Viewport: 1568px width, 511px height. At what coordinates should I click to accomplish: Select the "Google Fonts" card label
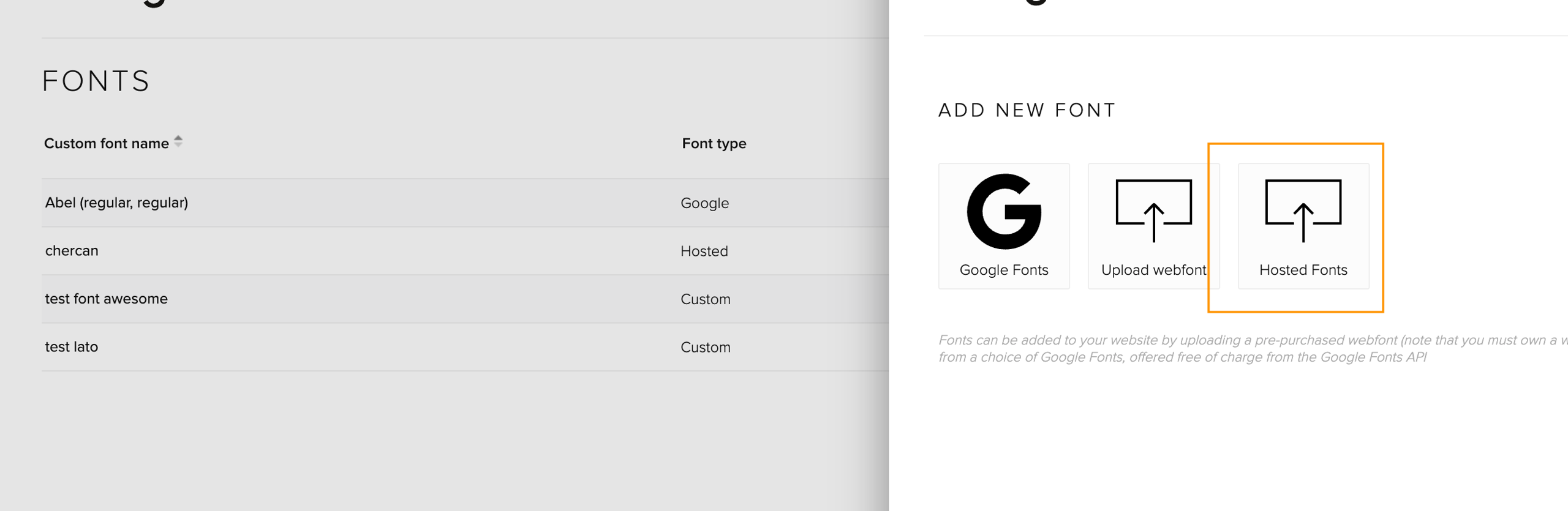(x=1003, y=270)
